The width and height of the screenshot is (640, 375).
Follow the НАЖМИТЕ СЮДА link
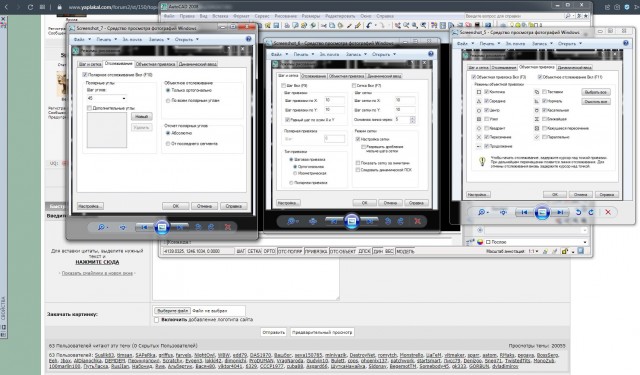[97, 262]
